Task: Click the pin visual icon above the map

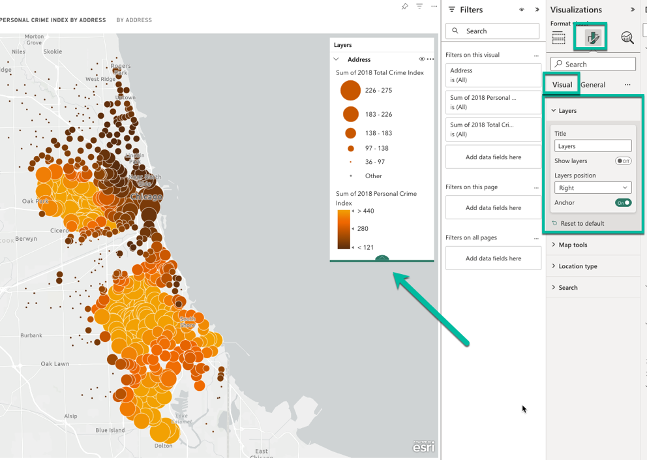Action: [x=403, y=7]
